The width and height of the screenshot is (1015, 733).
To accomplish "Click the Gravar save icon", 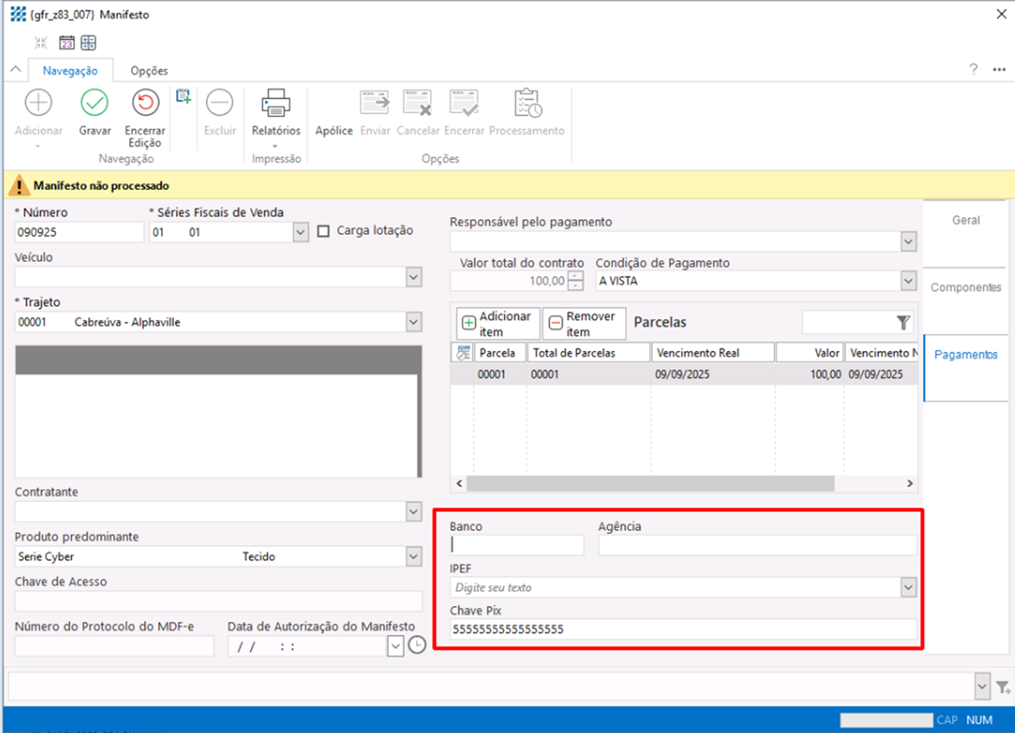I will point(94,103).
